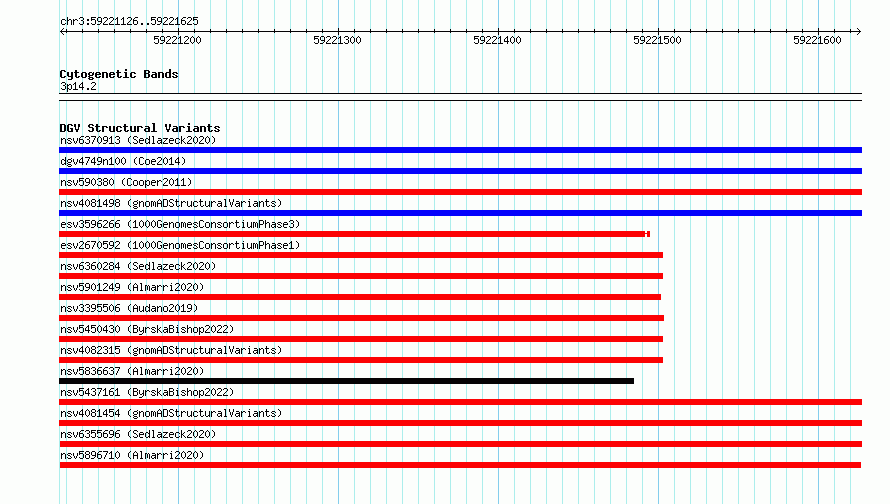Click nsv5450430 (ByrskaBishop2022) label
The width and height of the screenshot is (890, 504).
pos(147,329)
